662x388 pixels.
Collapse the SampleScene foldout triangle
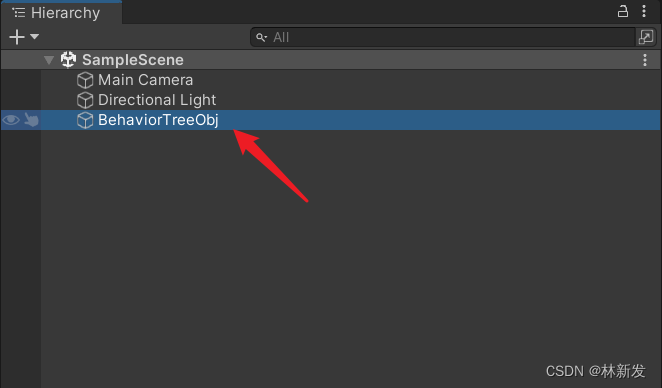(49, 60)
